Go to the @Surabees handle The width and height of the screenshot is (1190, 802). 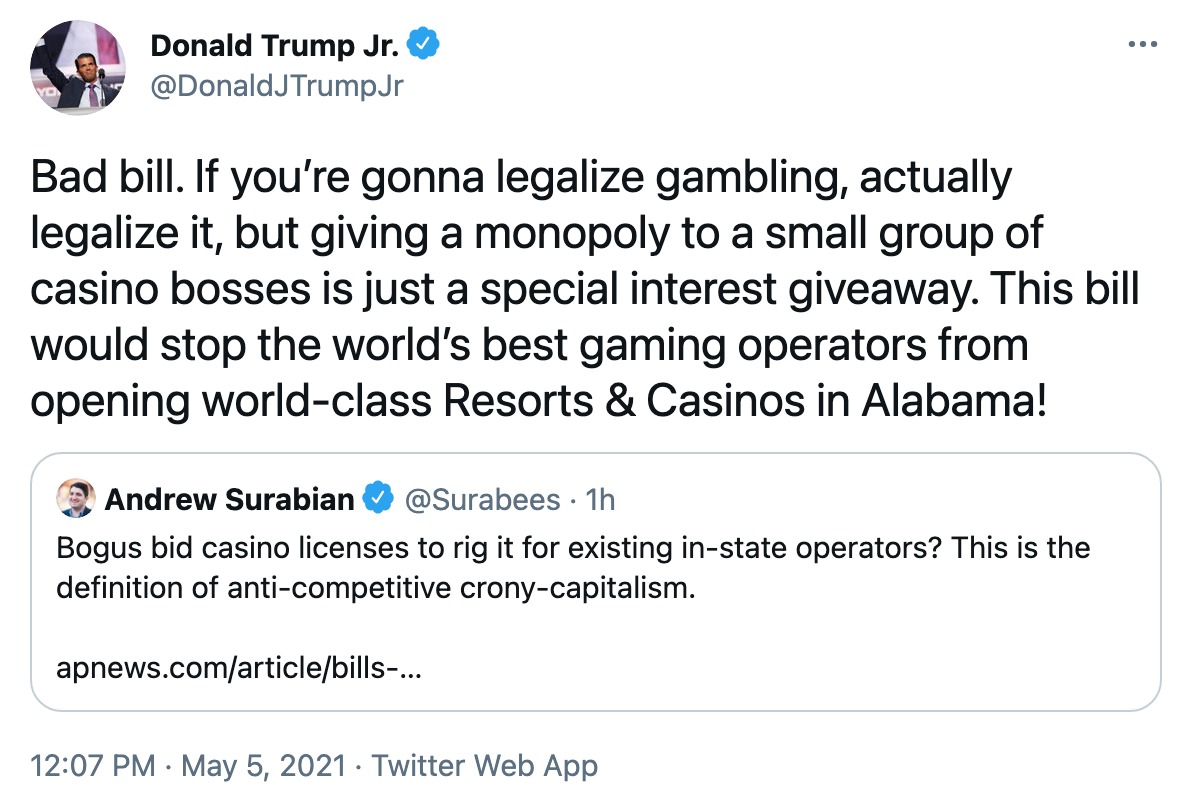pyautogui.click(x=481, y=499)
